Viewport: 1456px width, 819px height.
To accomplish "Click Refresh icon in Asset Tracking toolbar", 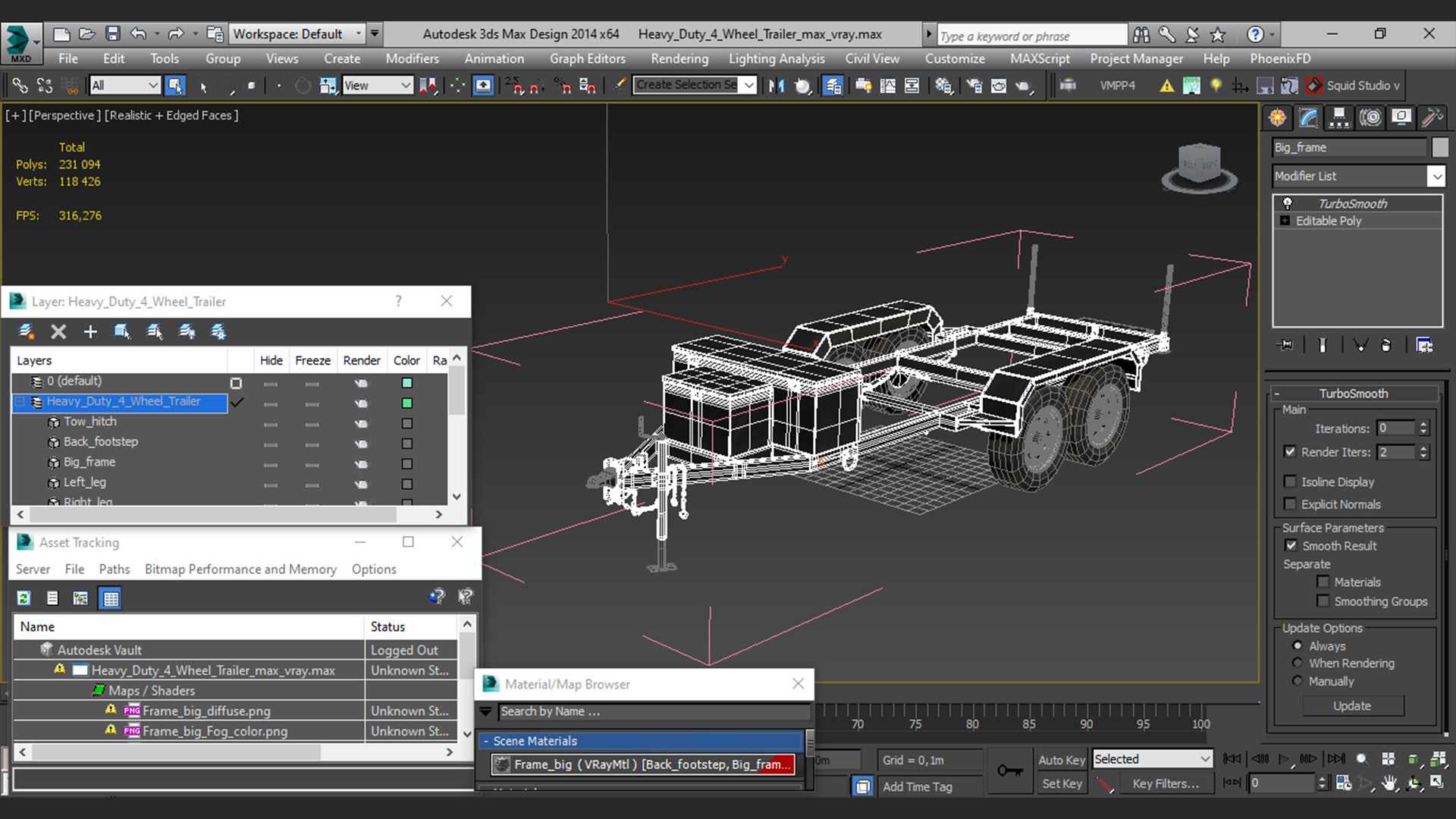I will [24, 598].
